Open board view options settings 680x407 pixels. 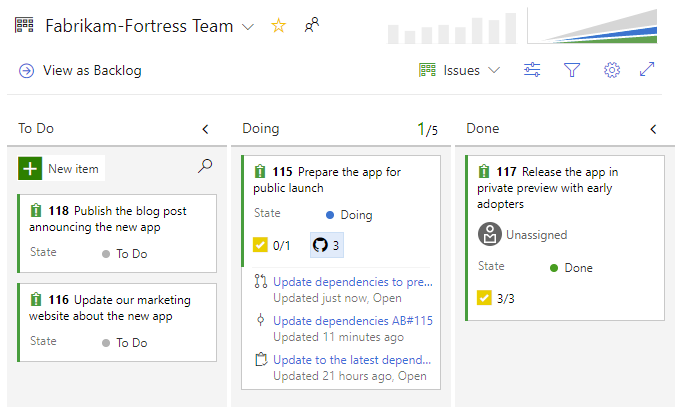point(532,70)
